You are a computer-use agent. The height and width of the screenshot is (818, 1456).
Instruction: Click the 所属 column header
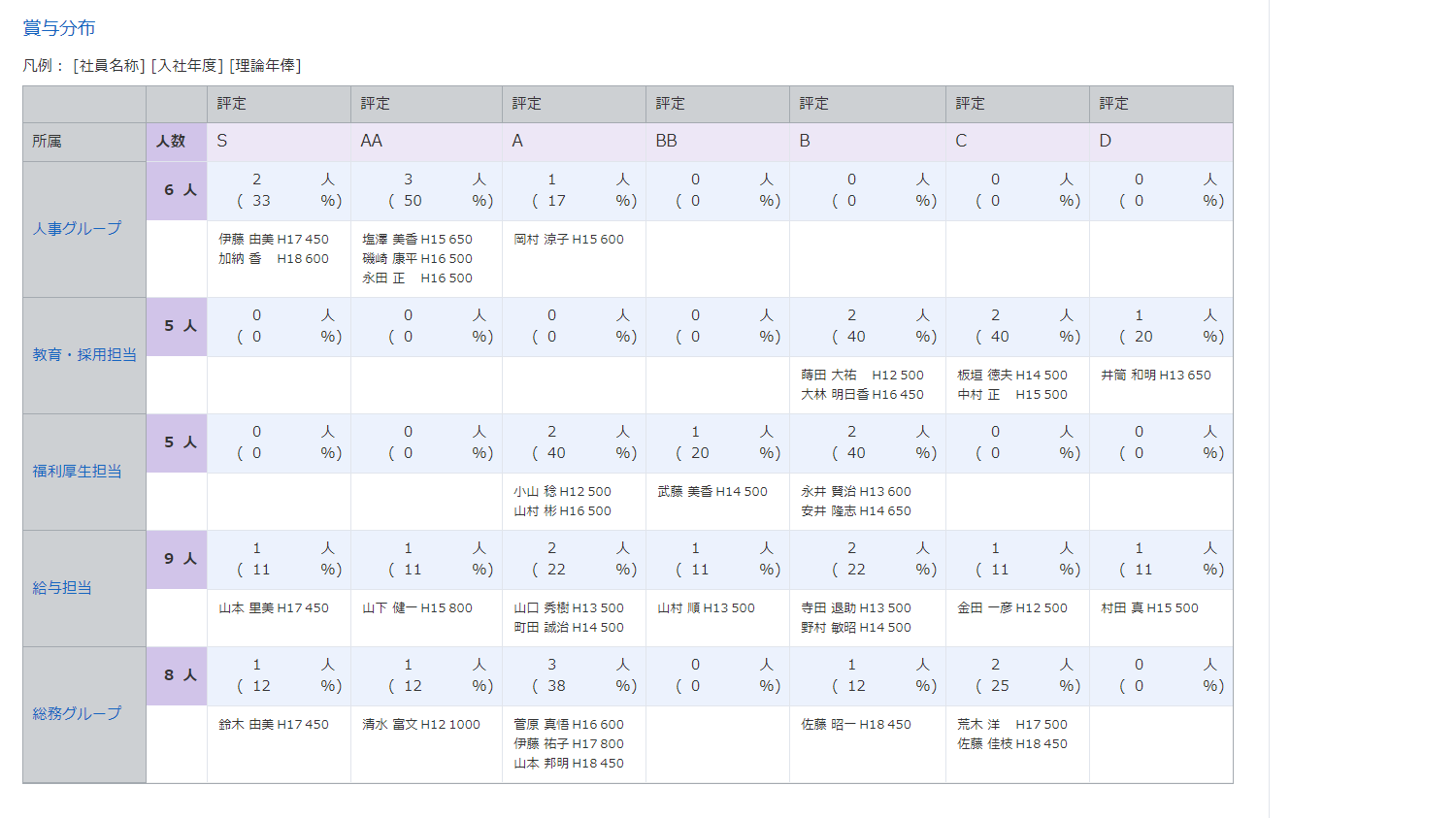point(47,142)
